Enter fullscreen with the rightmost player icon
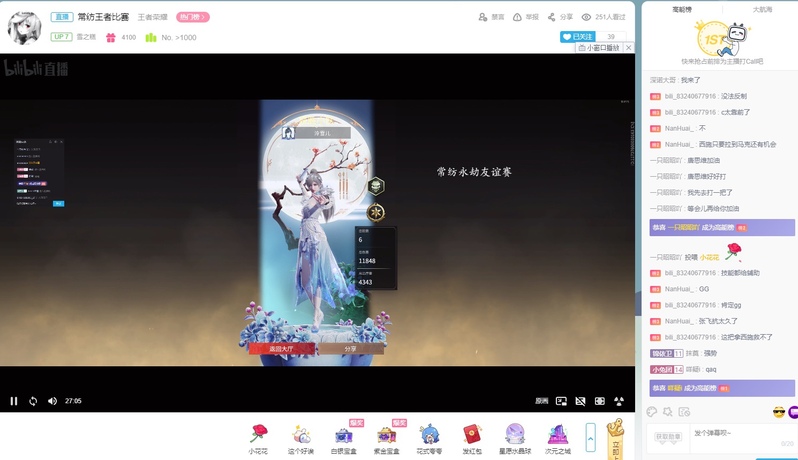This screenshot has height=460, width=798. click(619, 401)
